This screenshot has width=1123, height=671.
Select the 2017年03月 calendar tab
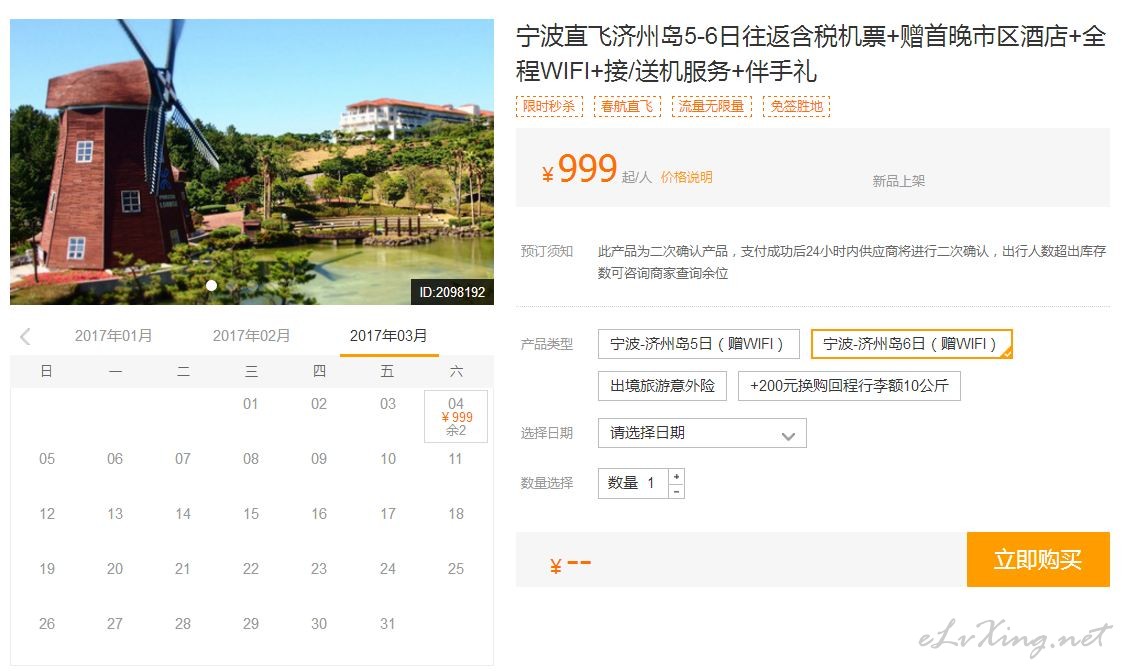389,336
